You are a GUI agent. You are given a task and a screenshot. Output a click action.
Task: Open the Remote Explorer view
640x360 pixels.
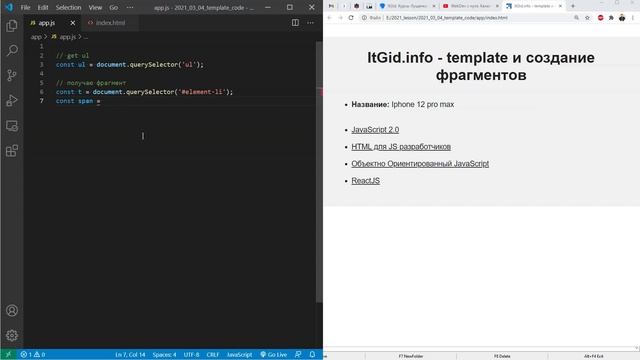click(12, 126)
